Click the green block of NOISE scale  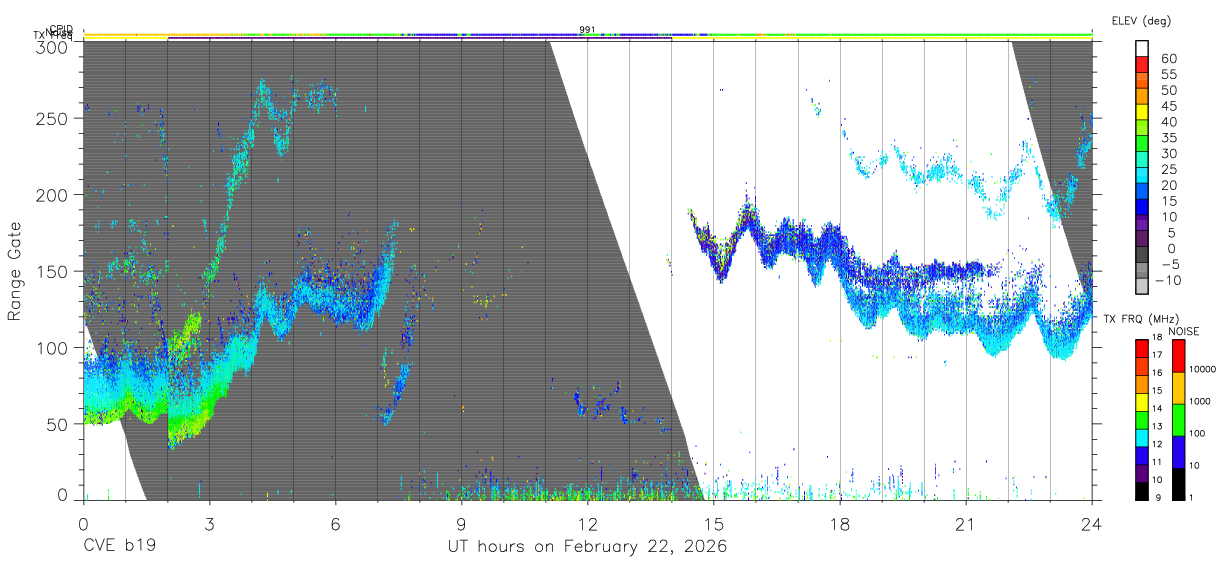(1179, 420)
